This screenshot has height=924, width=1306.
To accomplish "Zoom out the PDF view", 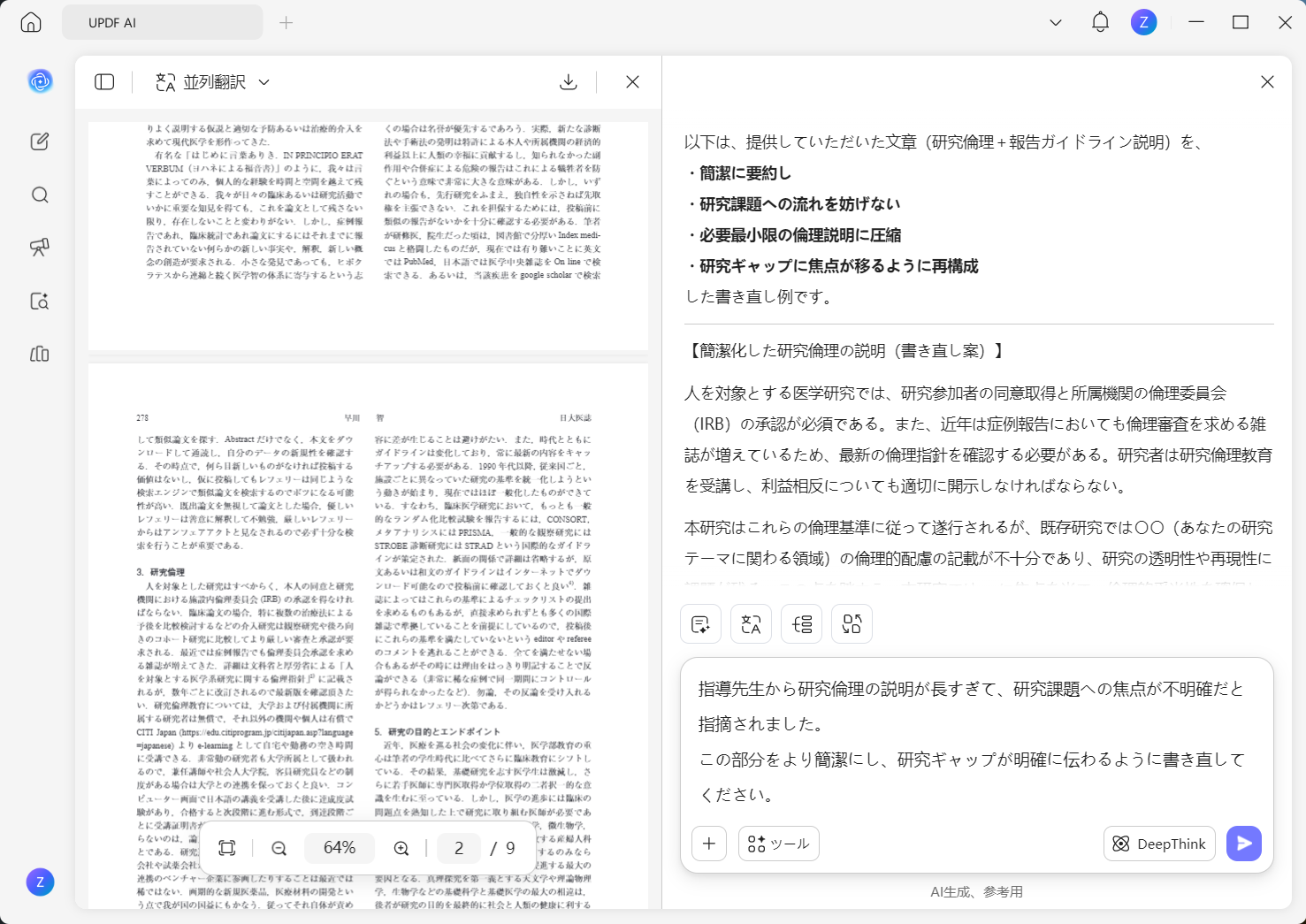I will 279,848.
